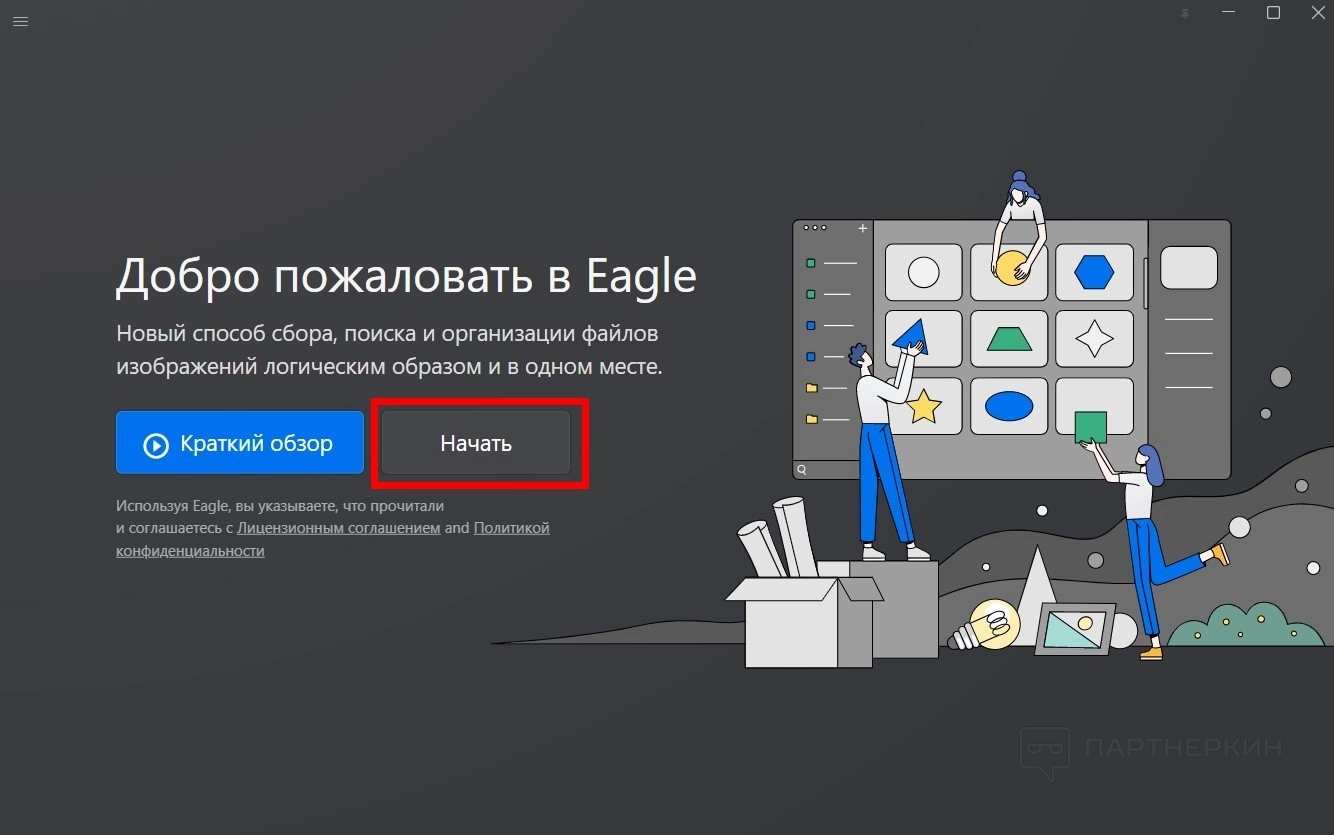
Task: Click the green trapezoid tile in illustration
Action: (x=1009, y=339)
